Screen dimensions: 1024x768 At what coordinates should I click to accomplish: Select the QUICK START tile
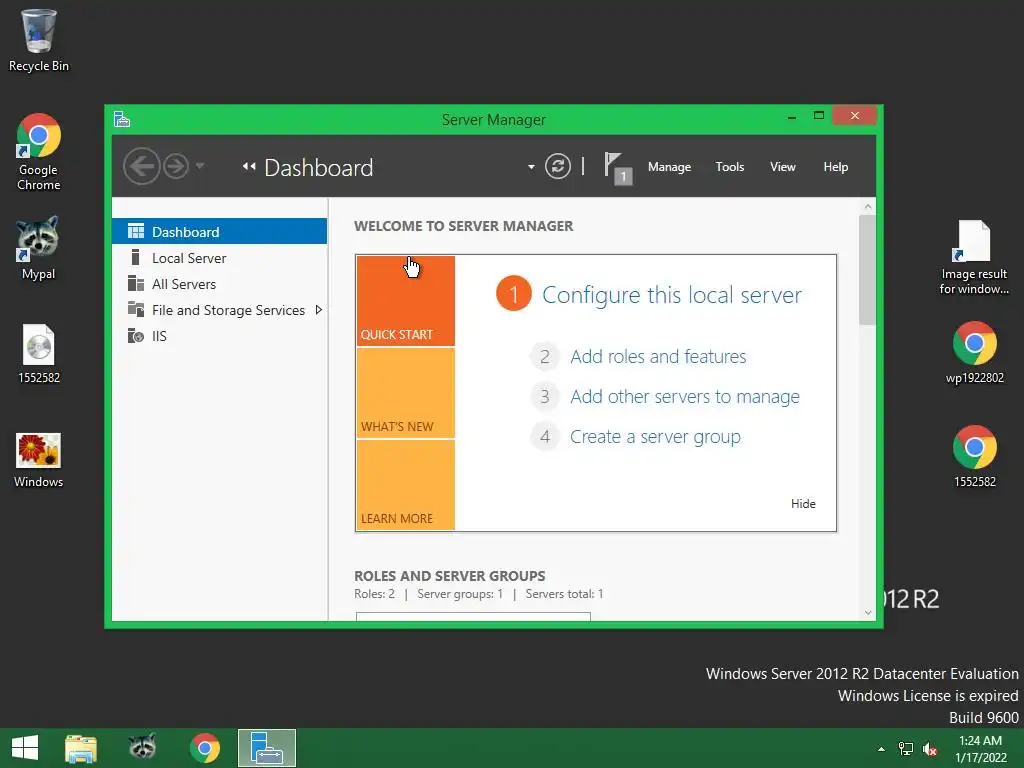(x=406, y=300)
